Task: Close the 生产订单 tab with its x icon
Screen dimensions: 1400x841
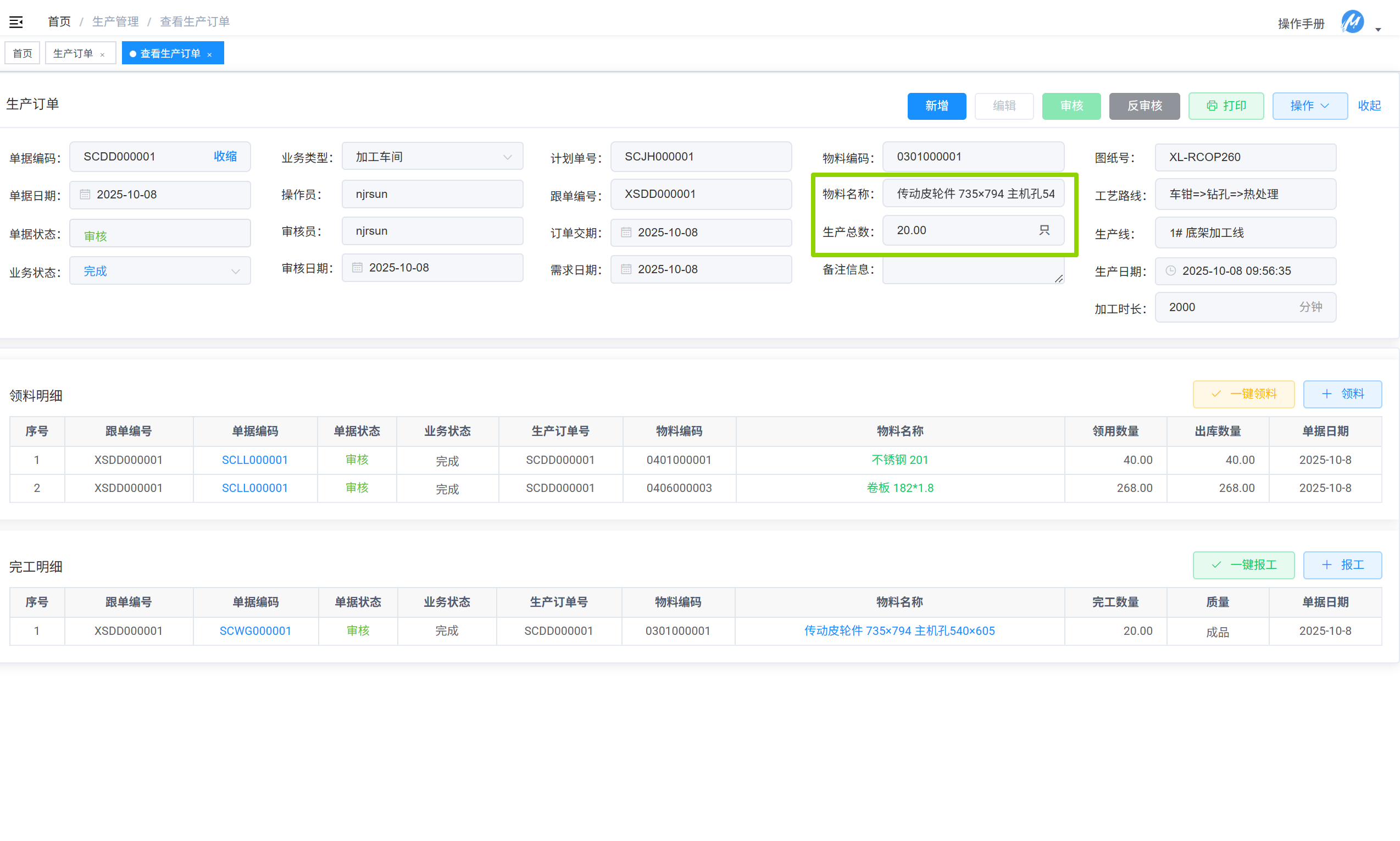Action: click(x=103, y=54)
